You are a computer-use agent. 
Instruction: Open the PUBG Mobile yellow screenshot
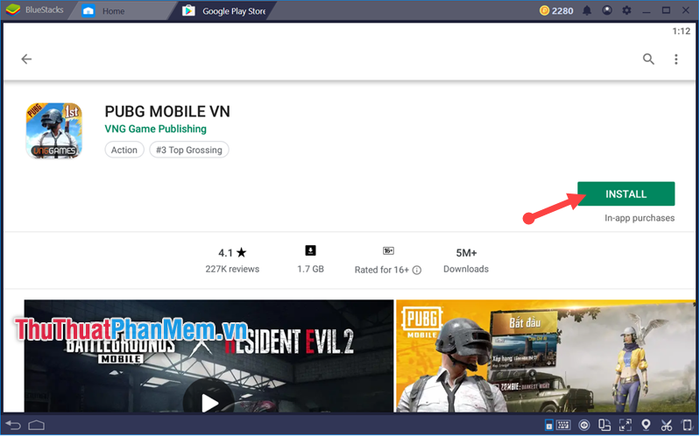pos(546,356)
